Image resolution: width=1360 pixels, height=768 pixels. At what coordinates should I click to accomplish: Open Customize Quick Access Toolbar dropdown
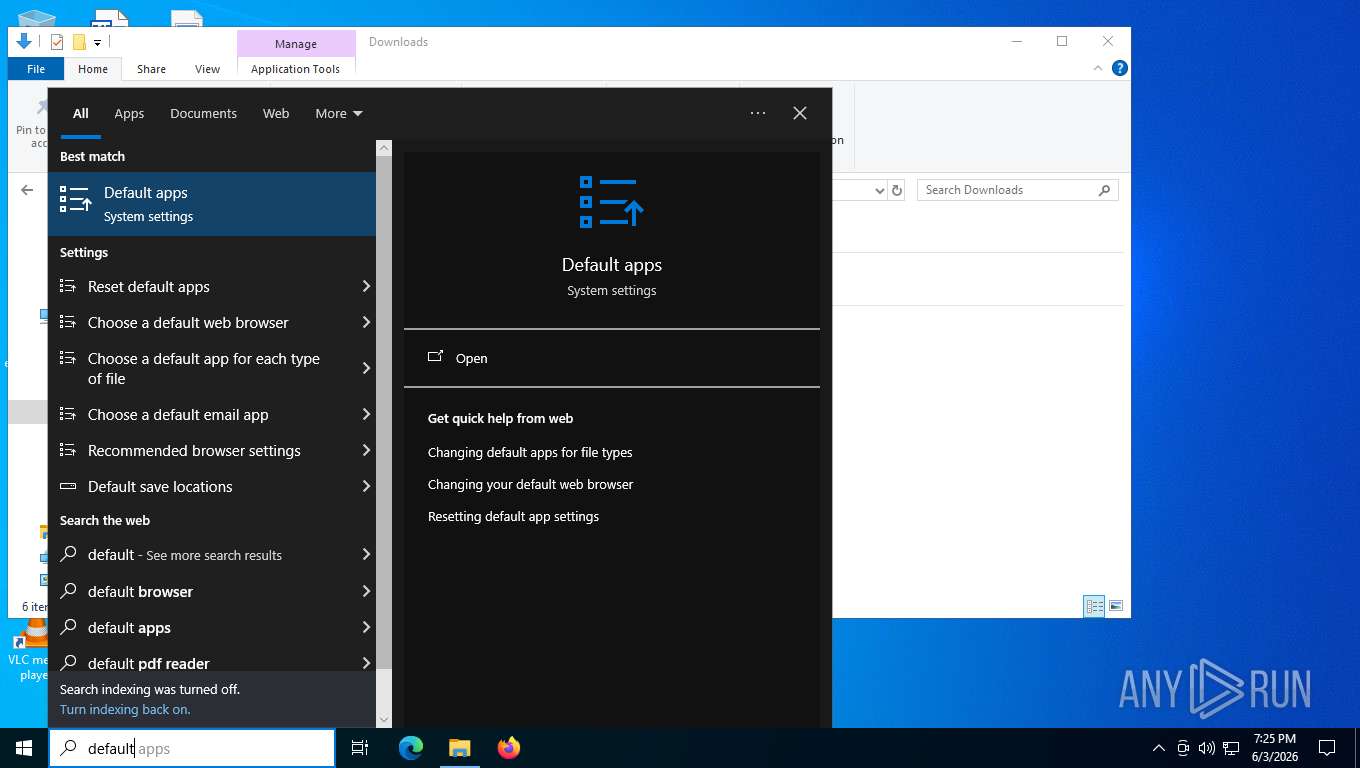[x=97, y=42]
